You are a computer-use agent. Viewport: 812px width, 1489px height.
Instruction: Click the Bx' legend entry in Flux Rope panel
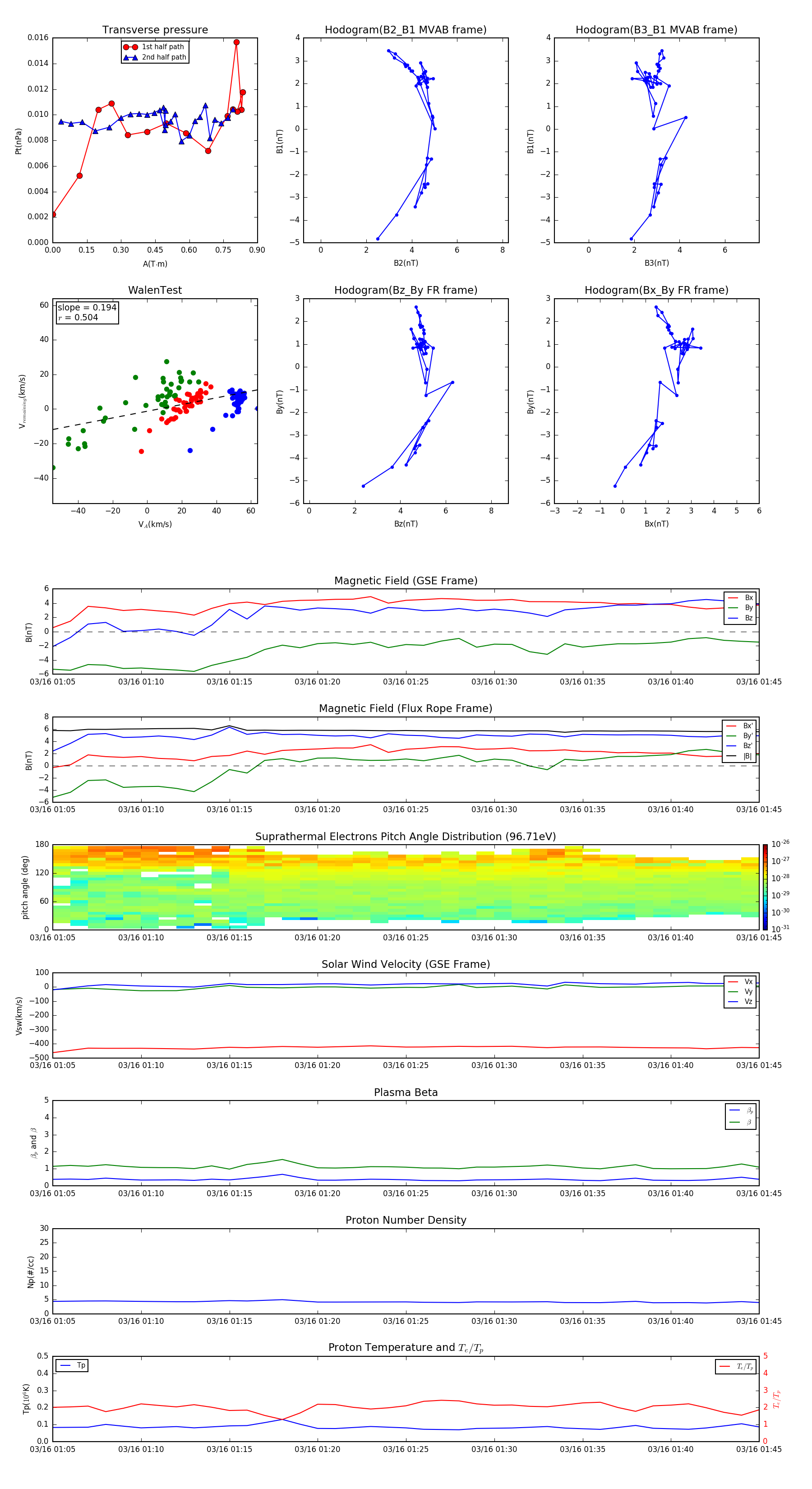[x=739, y=726]
